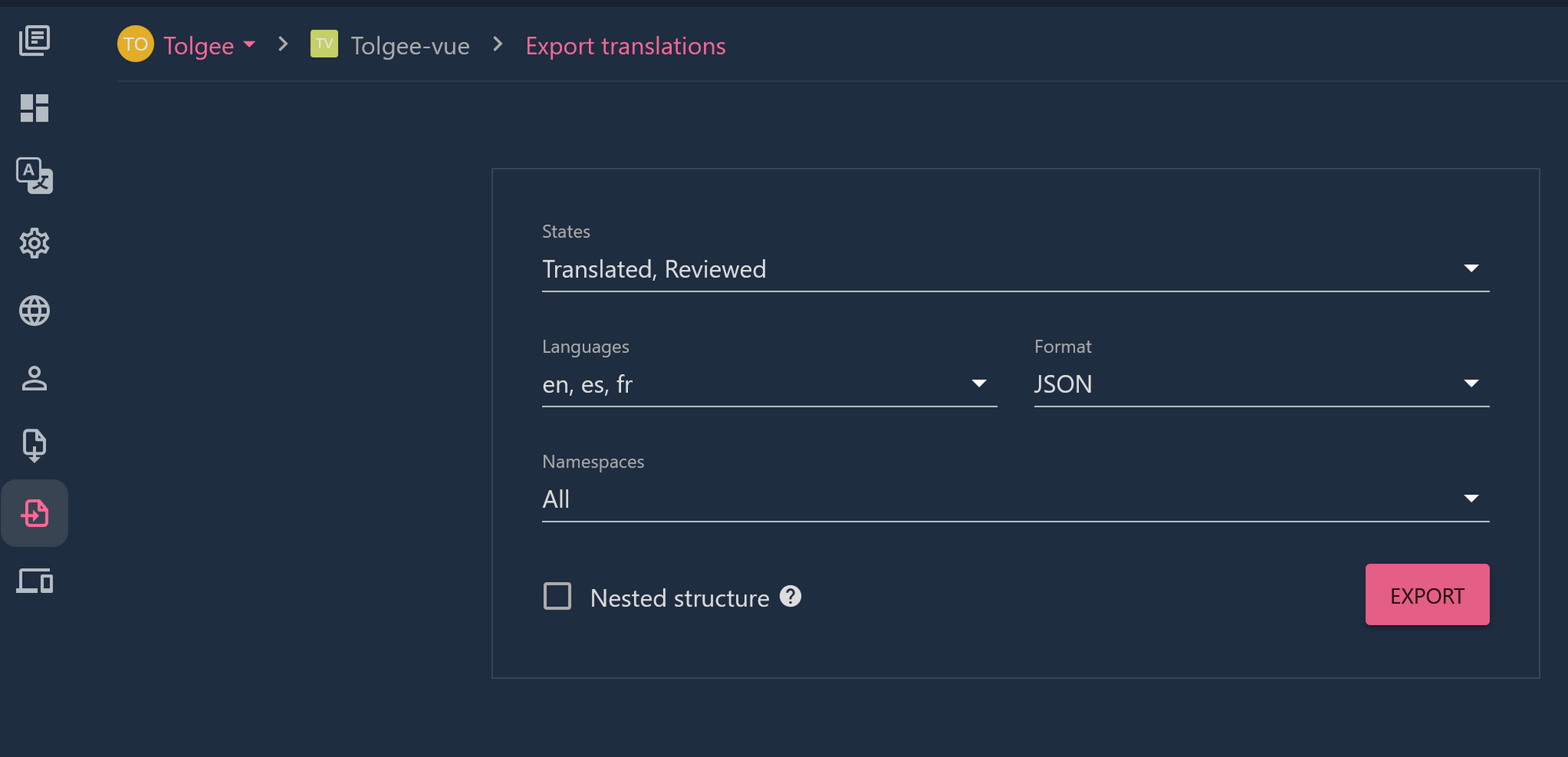The width and height of the screenshot is (1568, 757).
Task: Enable the Nested structure checkbox
Action: (557, 596)
